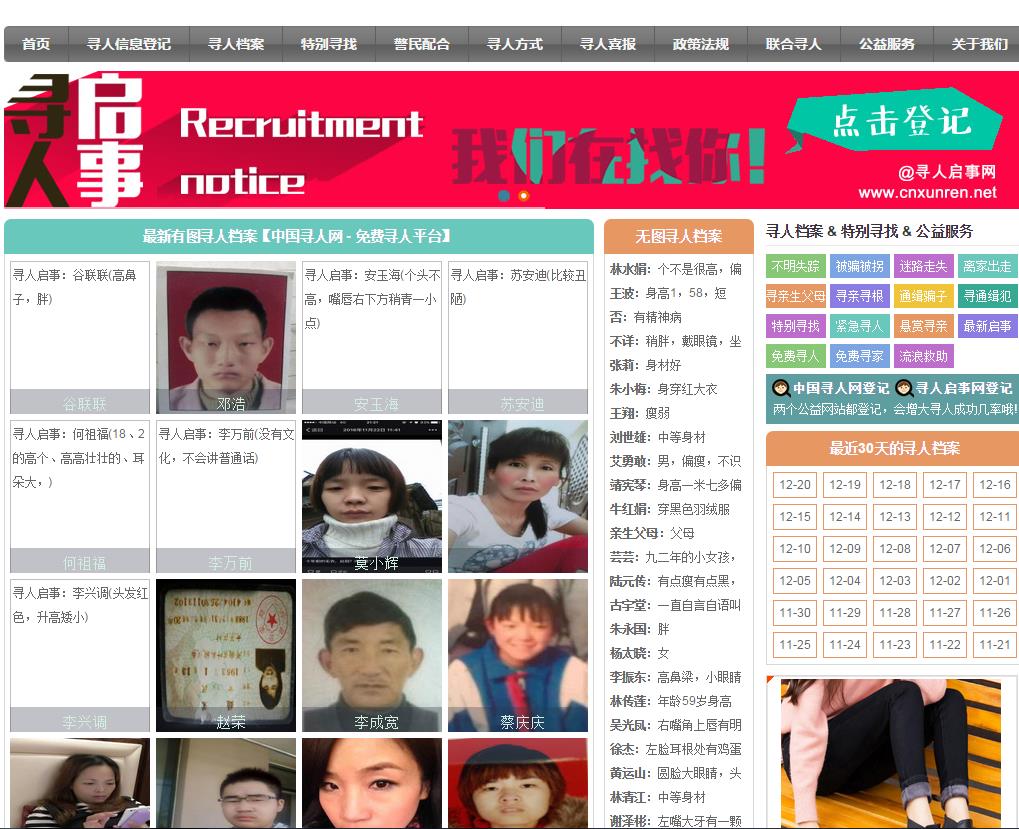Open the 刘世雄 entry in the list
The height and width of the screenshot is (829, 1019).
(658, 437)
